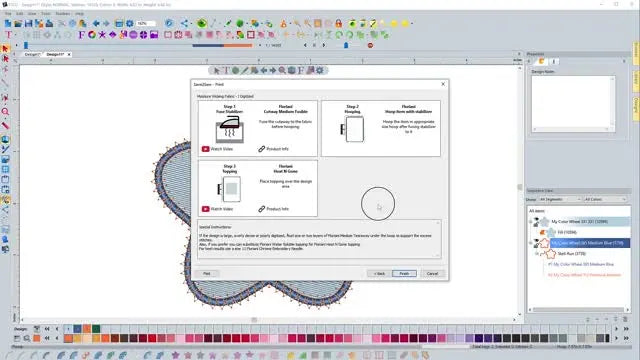The height and width of the screenshot is (360, 640).
Task: Open the View menu
Action: [x=32, y=13]
